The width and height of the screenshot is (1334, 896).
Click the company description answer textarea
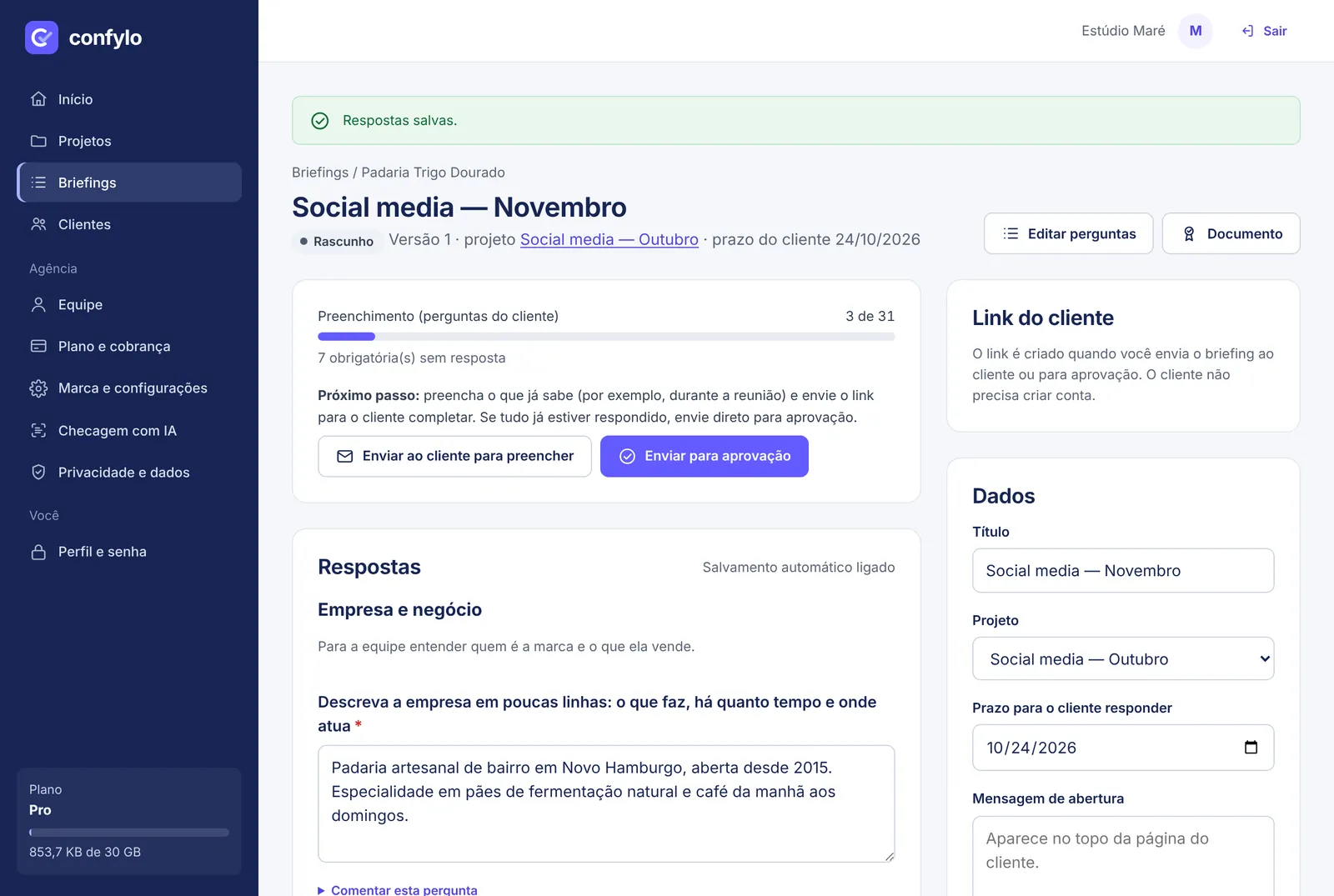click(606, 803)
